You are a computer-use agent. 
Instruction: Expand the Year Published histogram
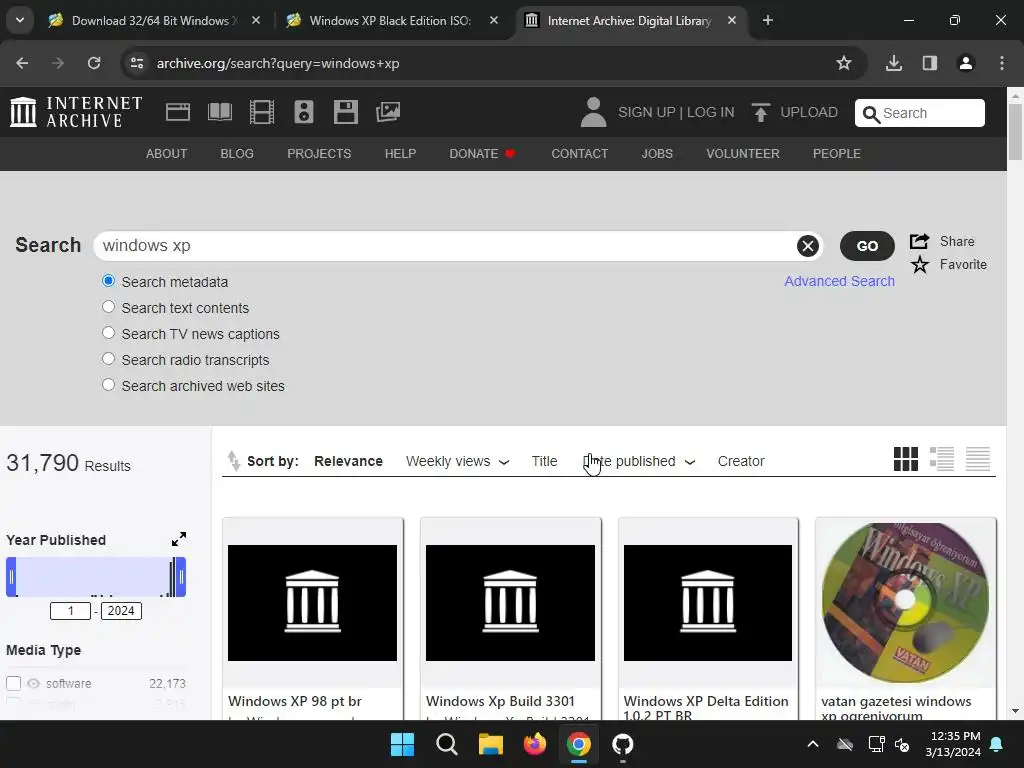[179, 539]
